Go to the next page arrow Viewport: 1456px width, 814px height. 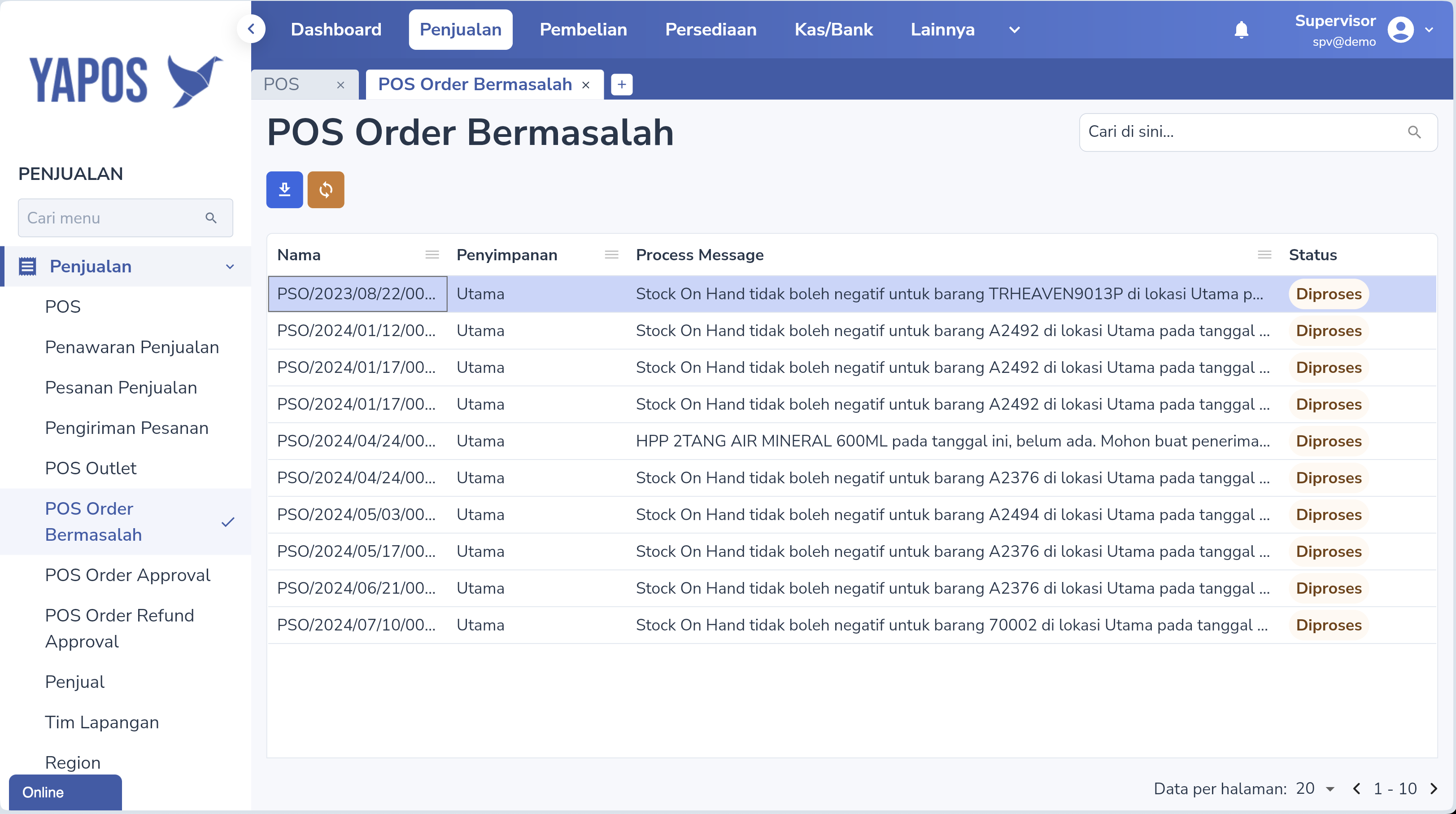1434,788
